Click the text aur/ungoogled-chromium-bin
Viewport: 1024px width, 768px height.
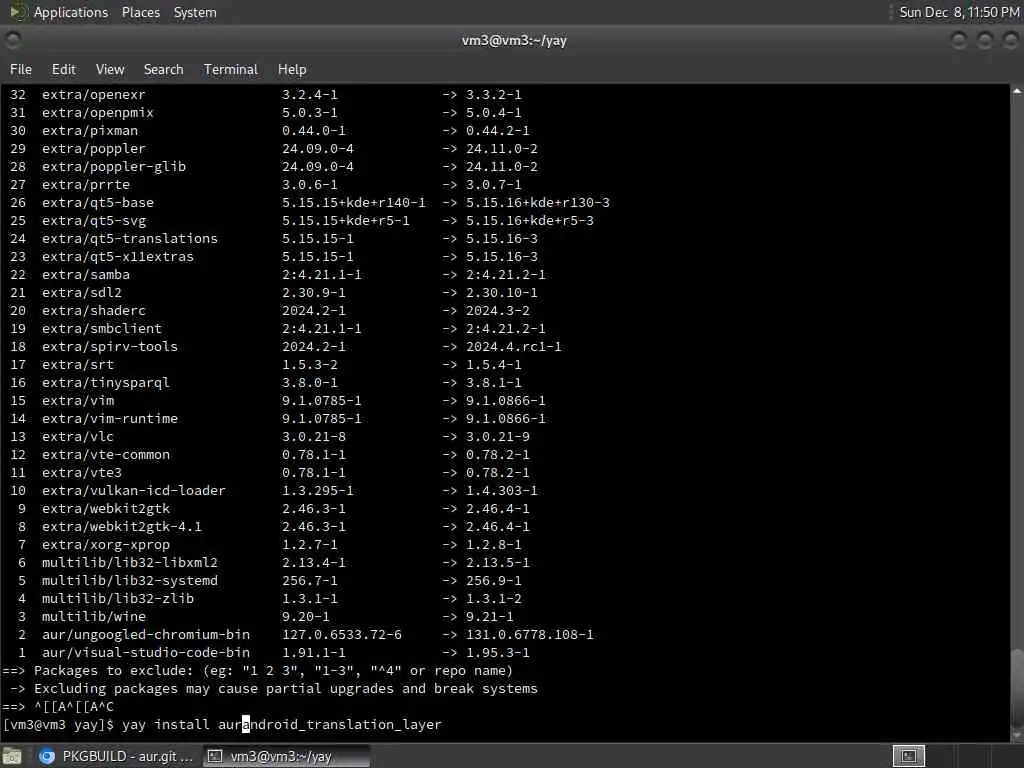[x=146, y=634]
